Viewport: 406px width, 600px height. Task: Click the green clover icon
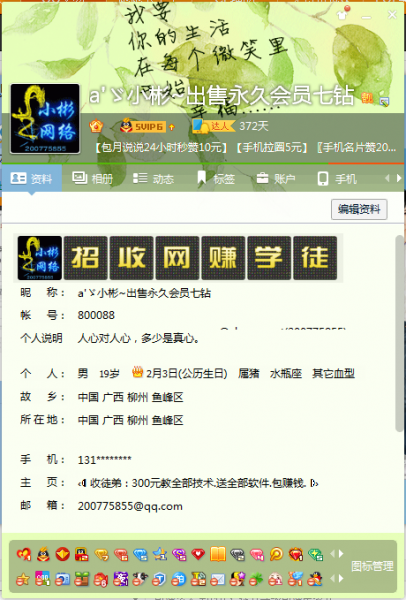click(x=256, y=580)
